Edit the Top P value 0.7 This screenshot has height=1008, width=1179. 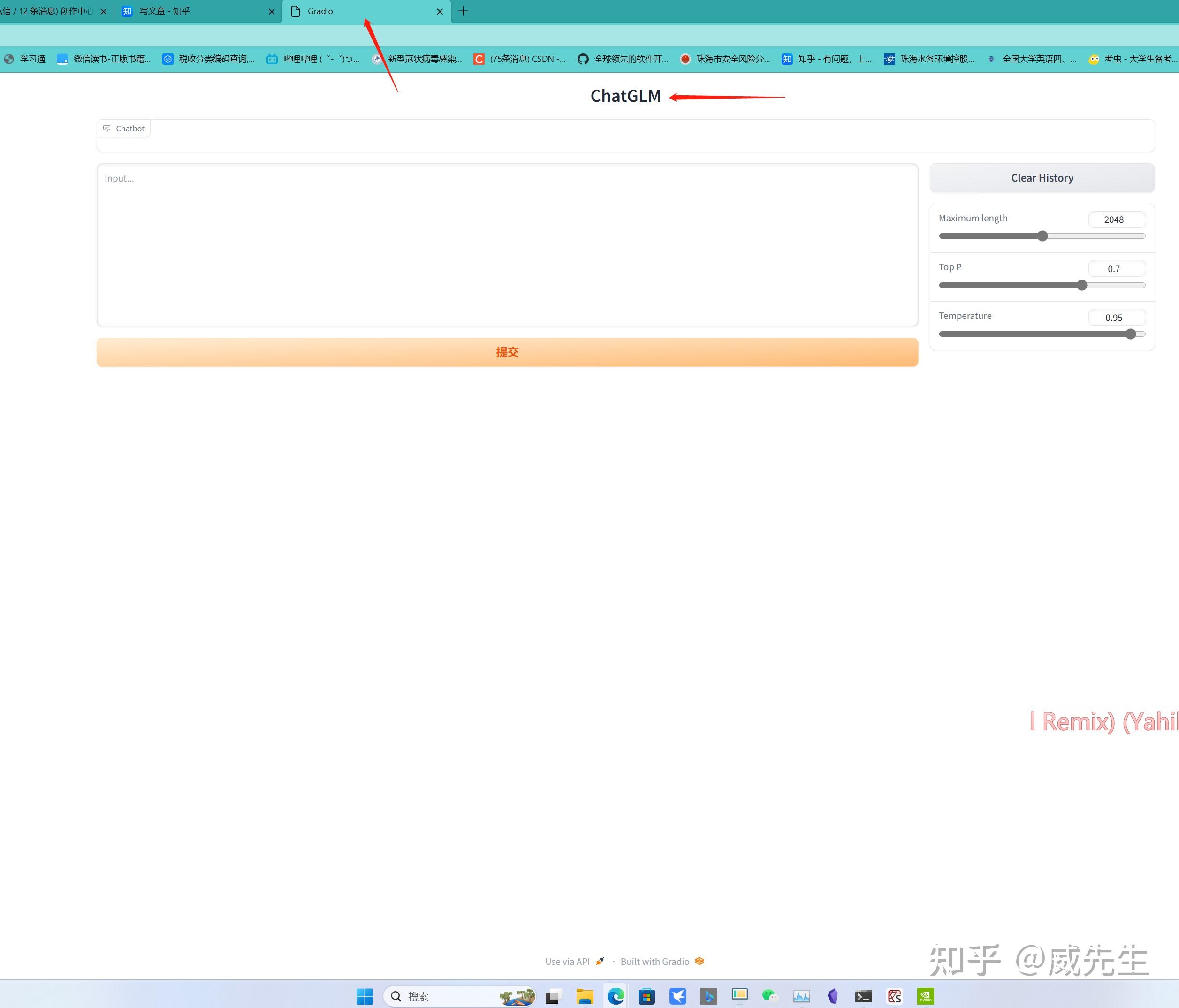tap(1117, 268)
